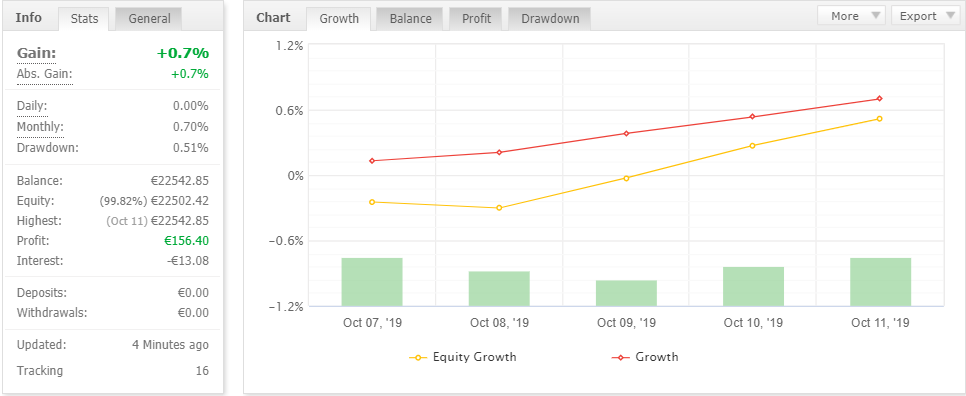Click the Oct 11 red Growth point
This screenshot has width=966, height=396.
879,99
